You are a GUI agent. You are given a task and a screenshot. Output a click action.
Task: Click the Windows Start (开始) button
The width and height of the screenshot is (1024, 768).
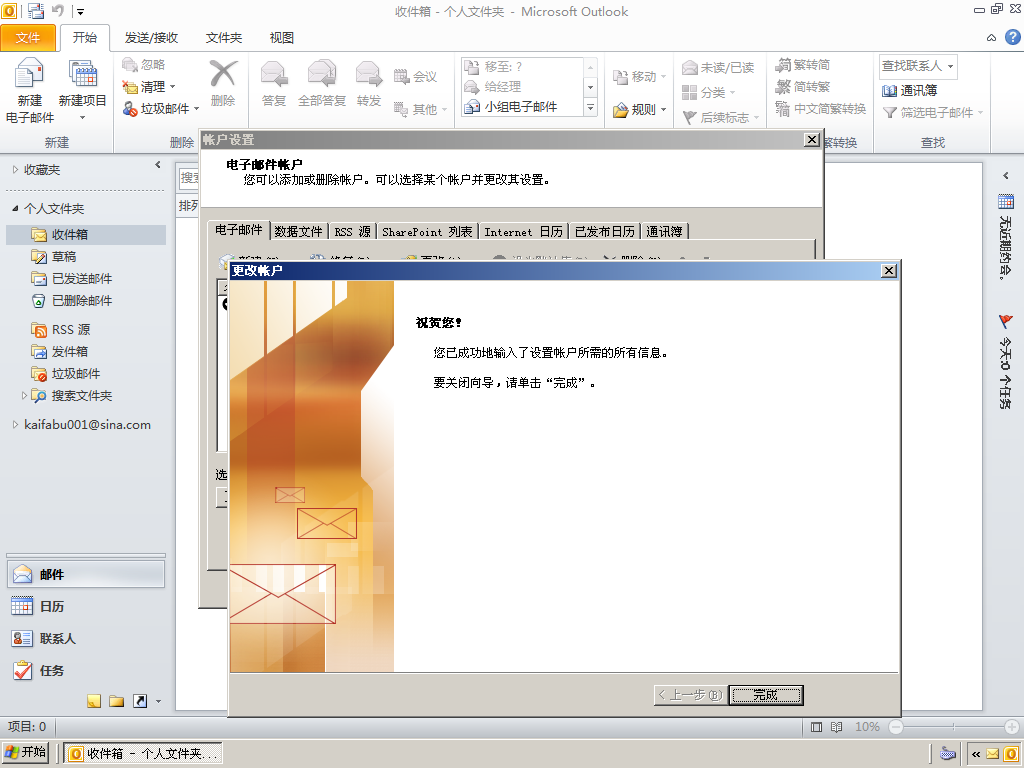click(x=25, y=752)
